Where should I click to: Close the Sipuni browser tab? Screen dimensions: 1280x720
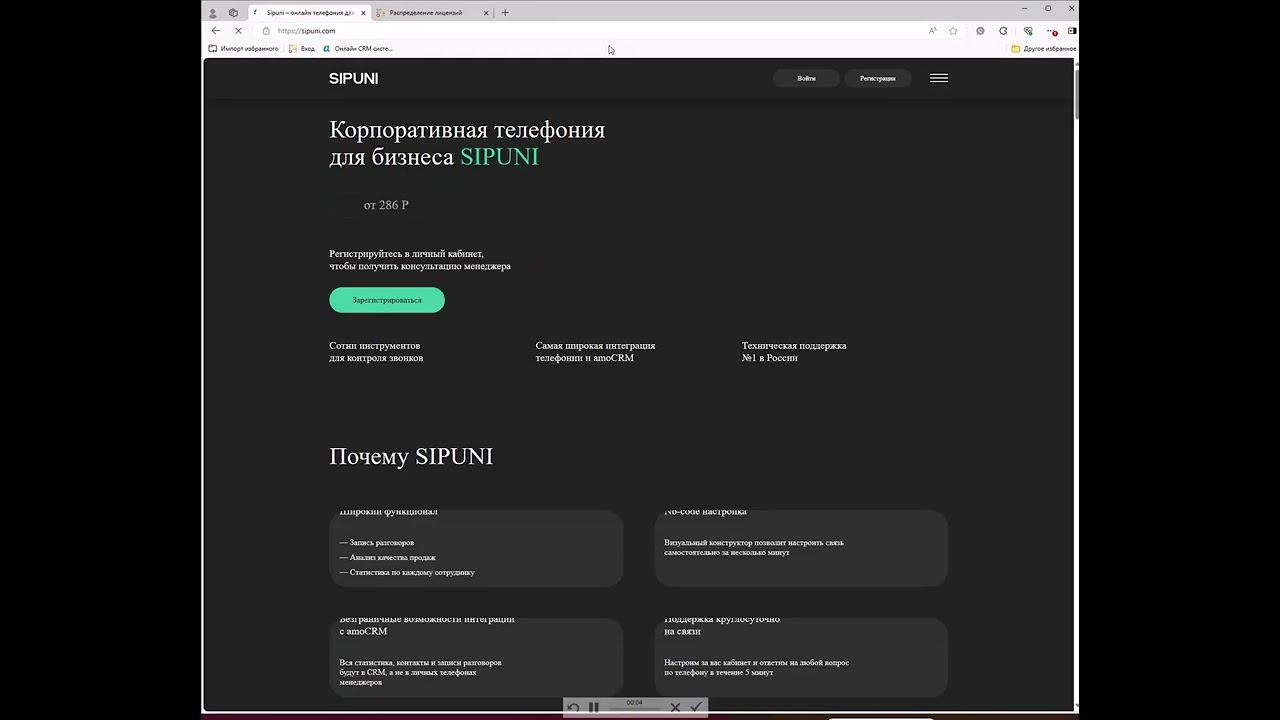(364, 13)
